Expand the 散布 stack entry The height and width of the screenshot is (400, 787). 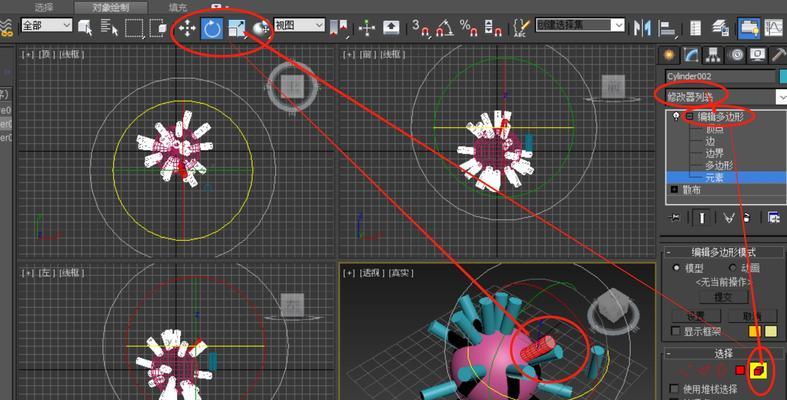point(674,190)
